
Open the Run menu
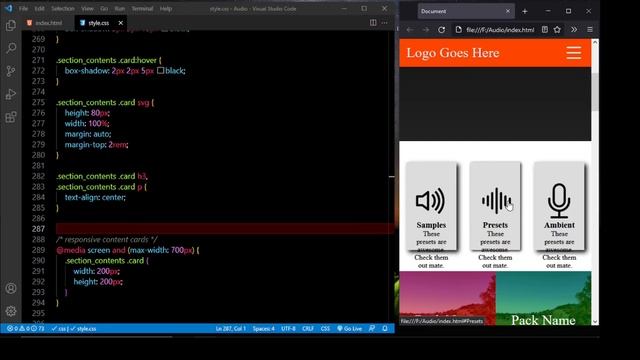(x=120, y=9)
